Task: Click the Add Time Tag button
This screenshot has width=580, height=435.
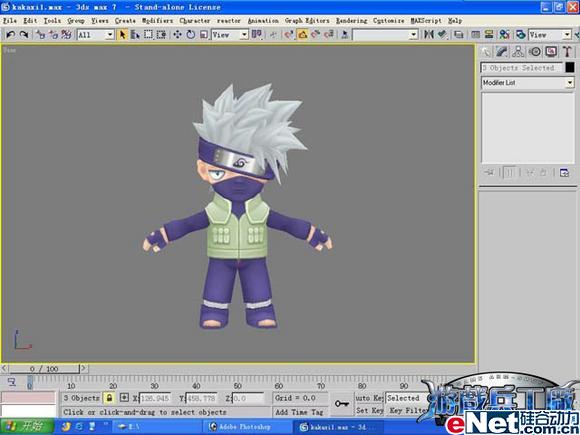Action: coord(299,412)
